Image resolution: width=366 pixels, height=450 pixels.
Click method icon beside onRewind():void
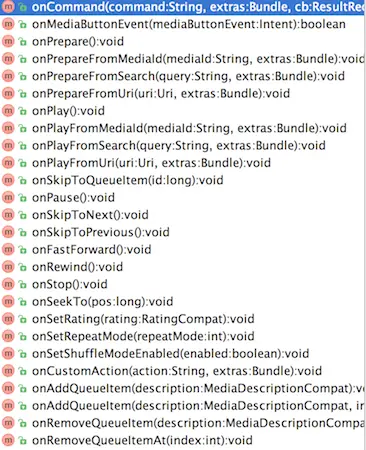click(x=8, y=267)
